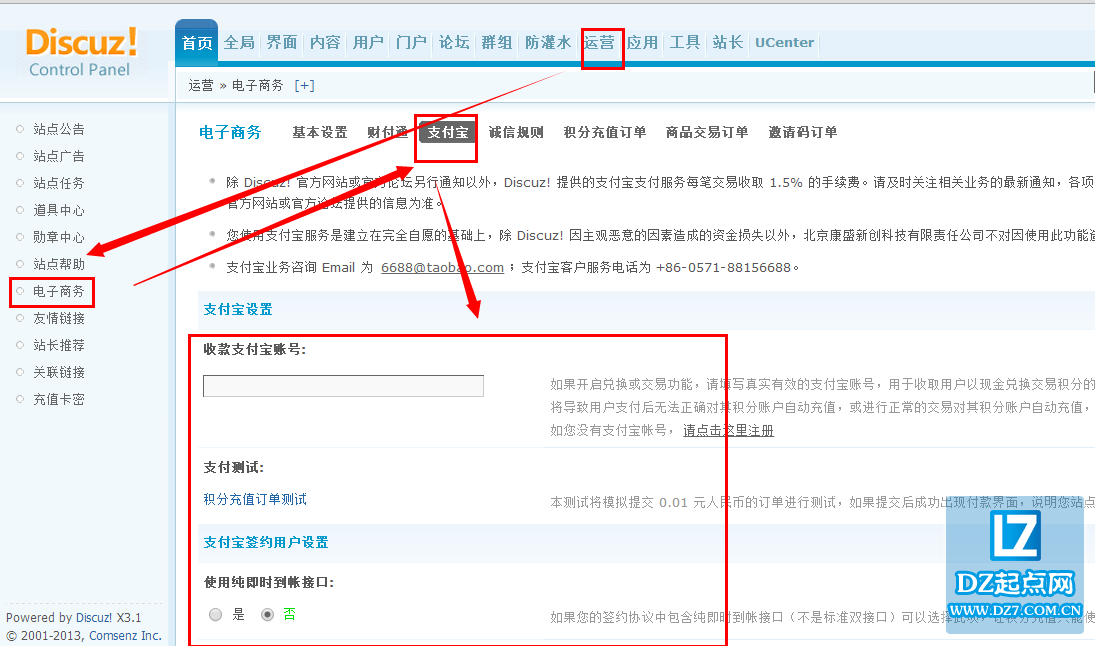The height and width of the screenshot is (646, 1095).
Task: Click the 支付宝设置 section header
Action: pos(238,309)
